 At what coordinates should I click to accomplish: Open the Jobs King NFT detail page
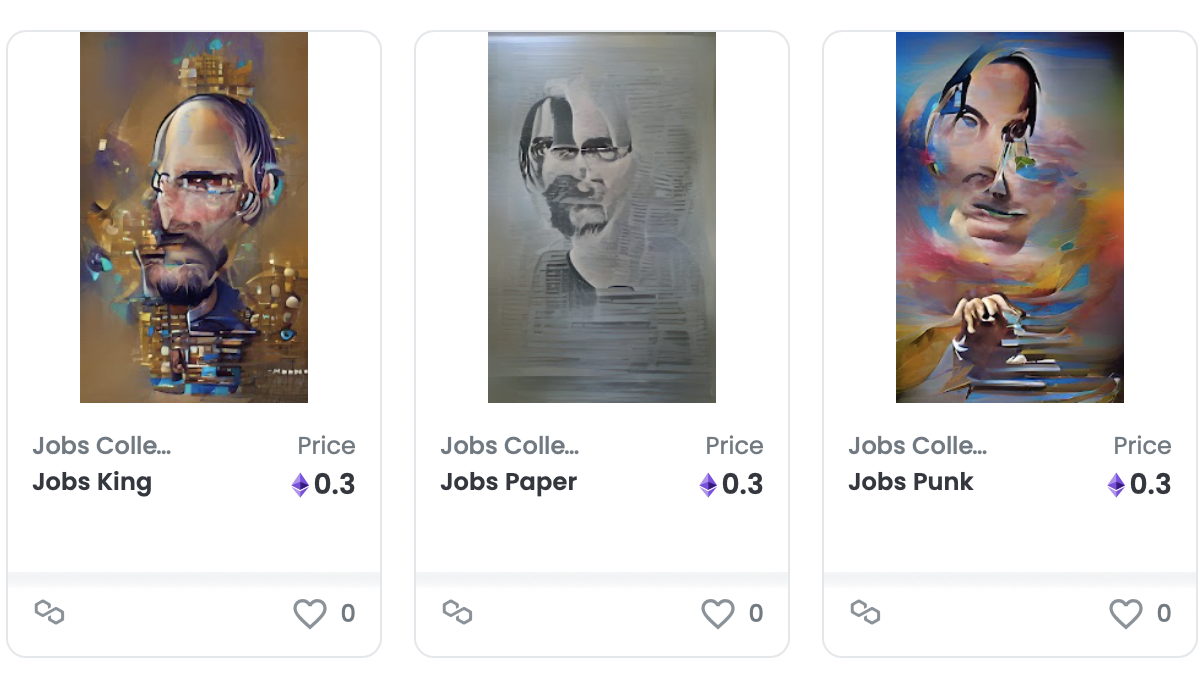coord(92,482)
